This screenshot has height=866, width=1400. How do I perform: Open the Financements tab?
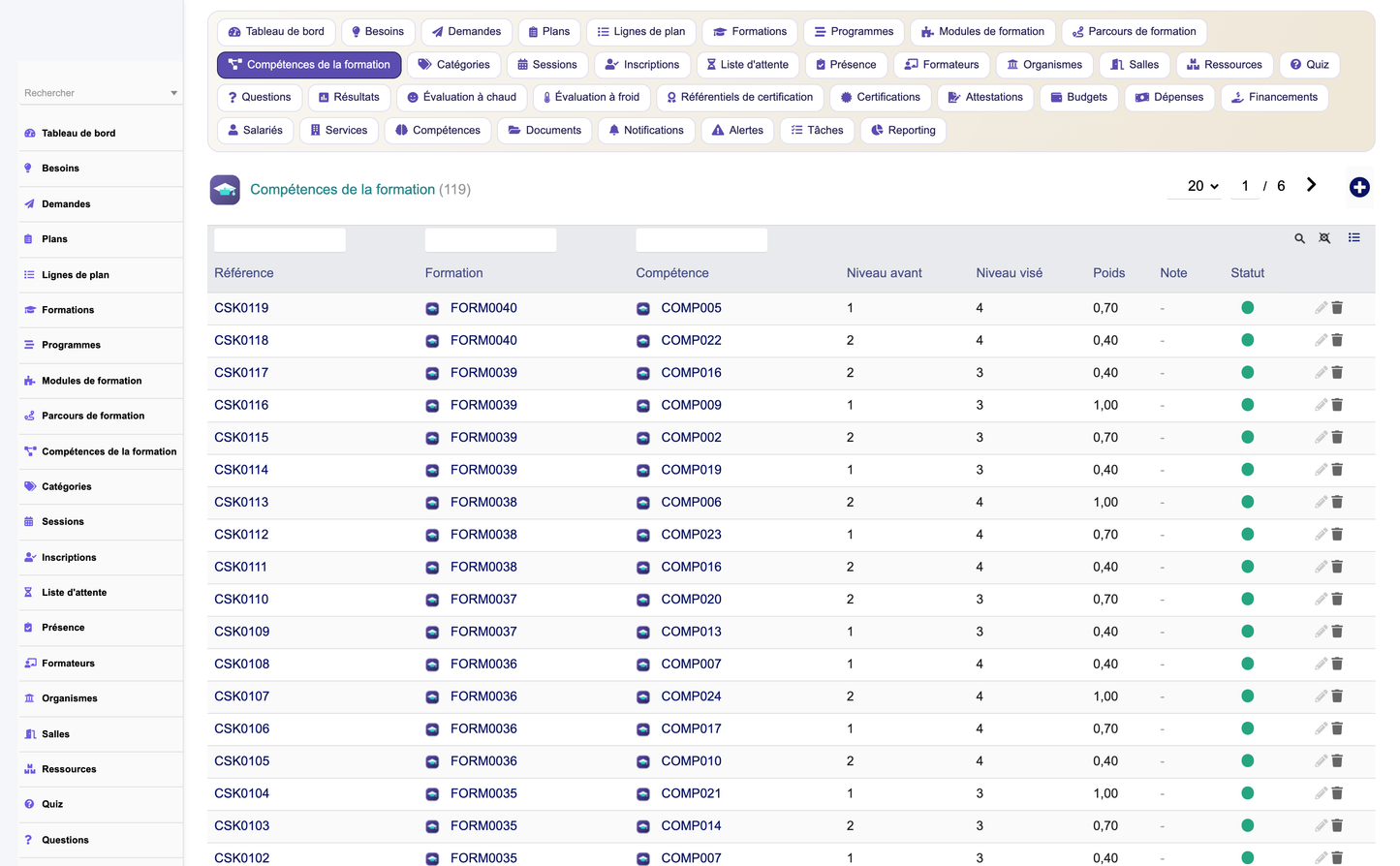click(x=1274, y=98)
